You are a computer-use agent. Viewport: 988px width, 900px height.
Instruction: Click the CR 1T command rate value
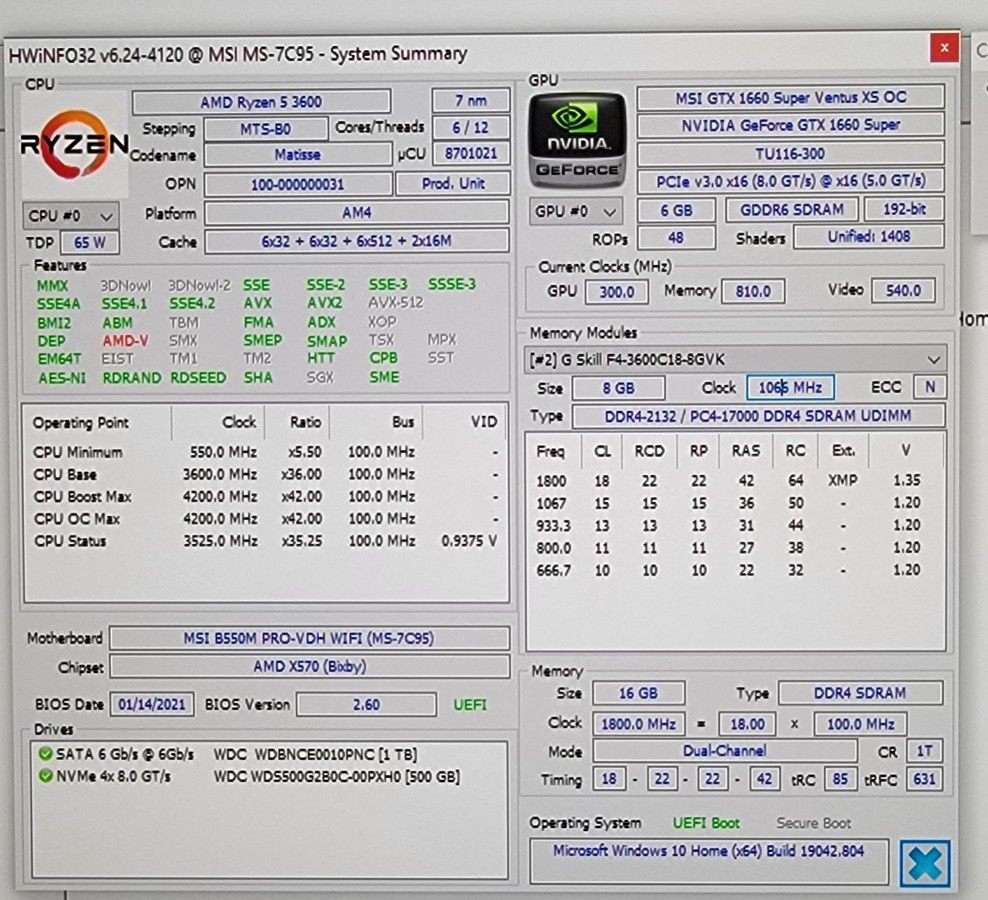[924, 751]
